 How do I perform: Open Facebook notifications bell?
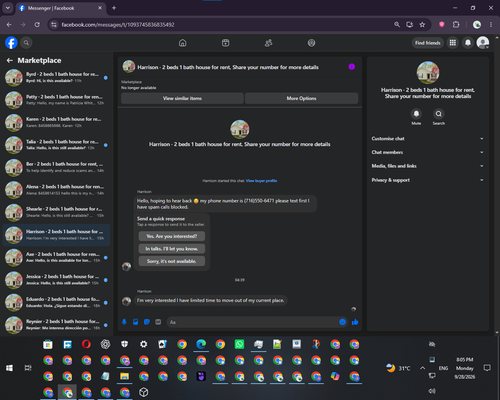point(468,43)
